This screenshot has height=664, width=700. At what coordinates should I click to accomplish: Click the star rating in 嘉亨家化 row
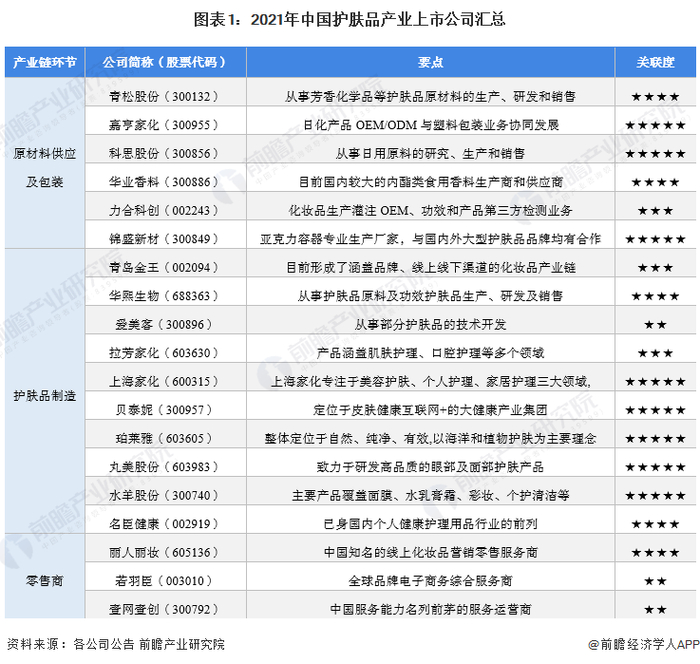coord(655,125)
